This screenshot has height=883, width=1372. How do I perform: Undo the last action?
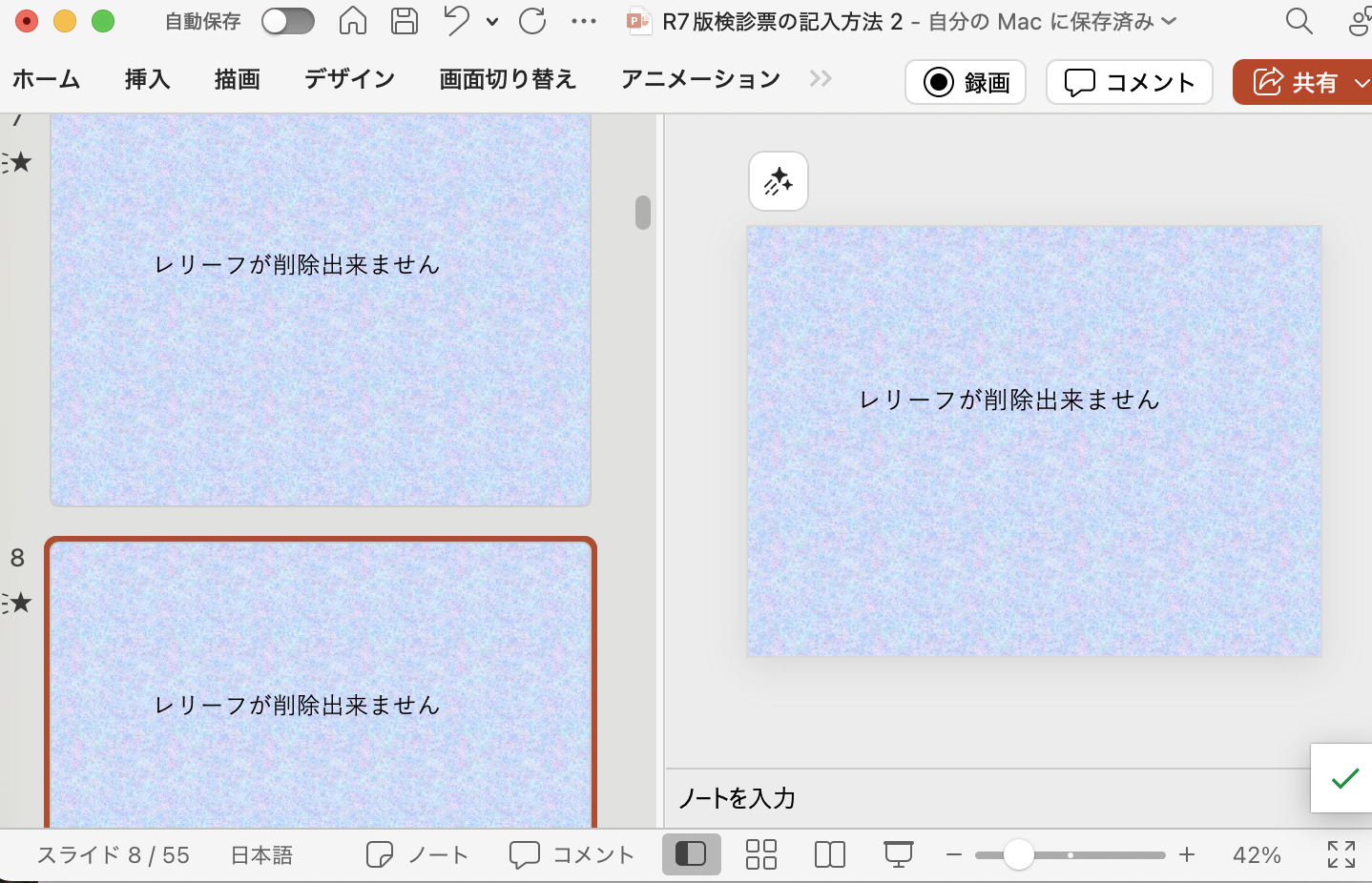point(457,21)
